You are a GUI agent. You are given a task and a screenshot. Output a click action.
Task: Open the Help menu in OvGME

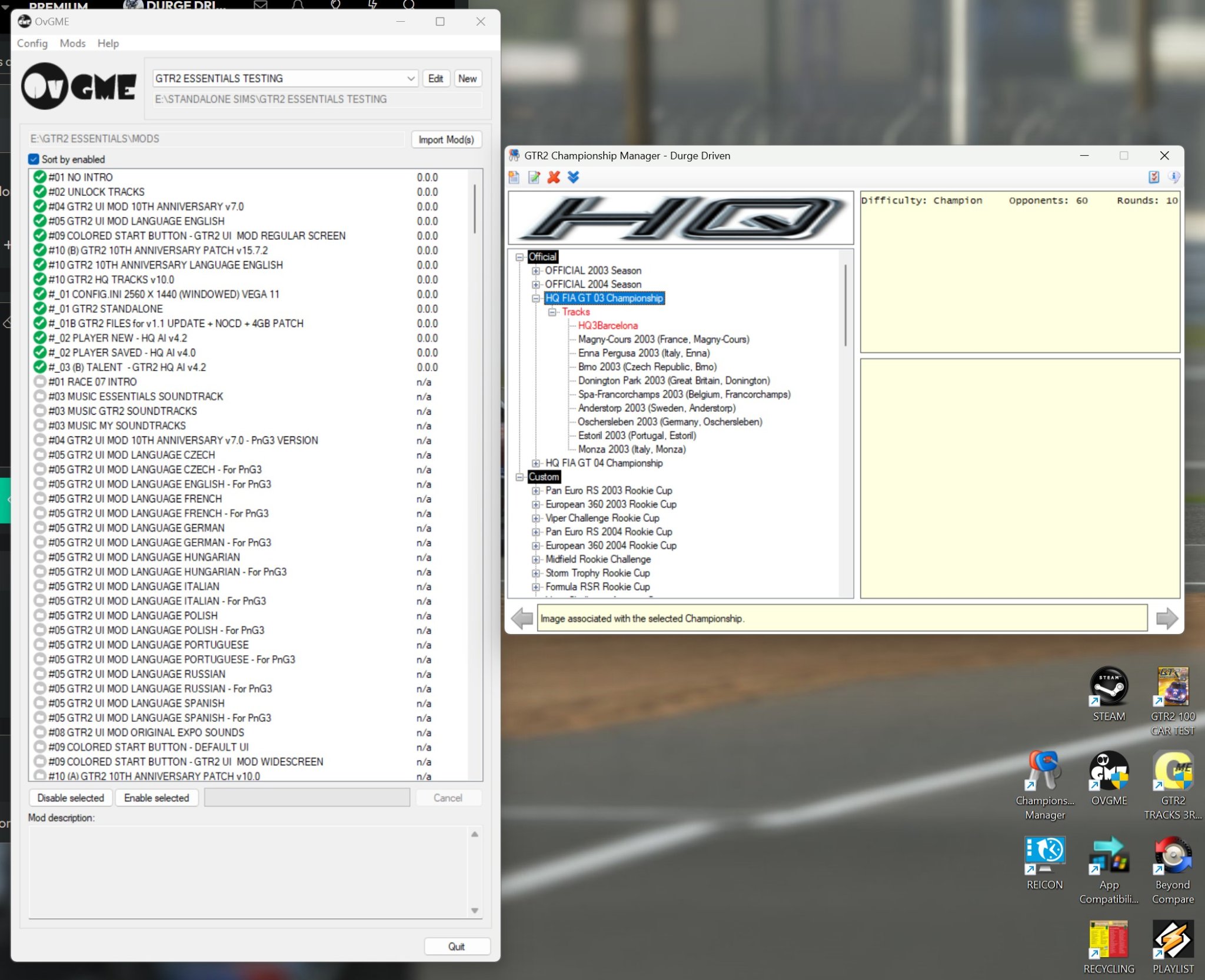[108, 43]
